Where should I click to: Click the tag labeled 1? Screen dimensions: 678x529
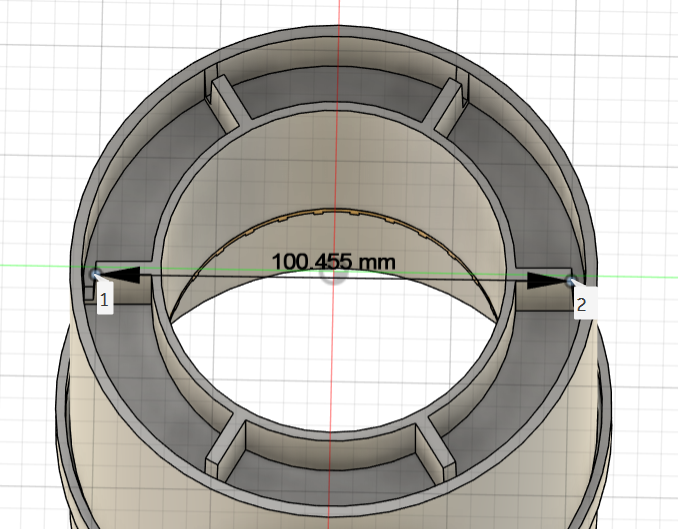(104, 298)
